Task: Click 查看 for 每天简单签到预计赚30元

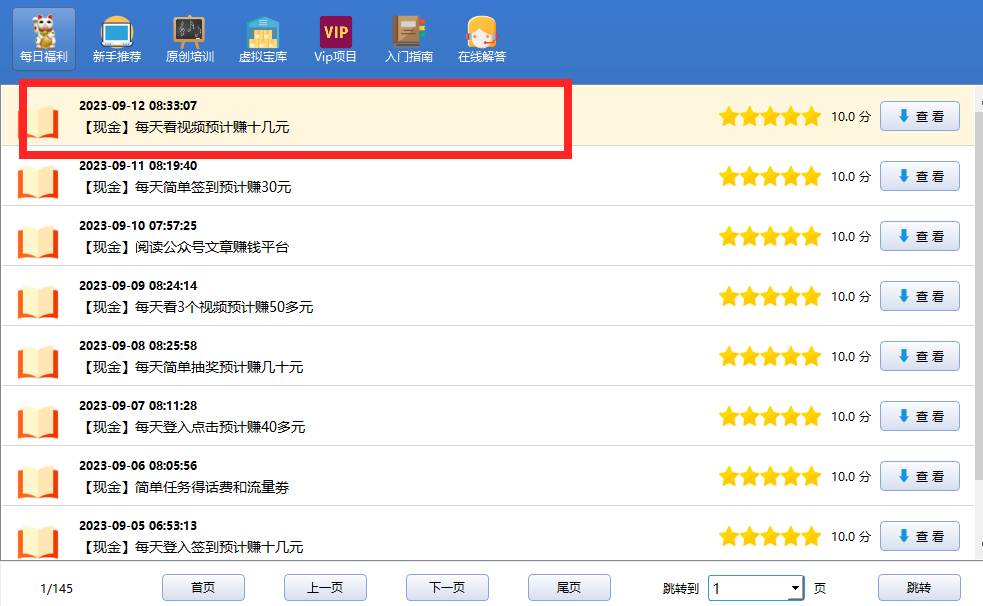Action: click(x=920, y=176)
